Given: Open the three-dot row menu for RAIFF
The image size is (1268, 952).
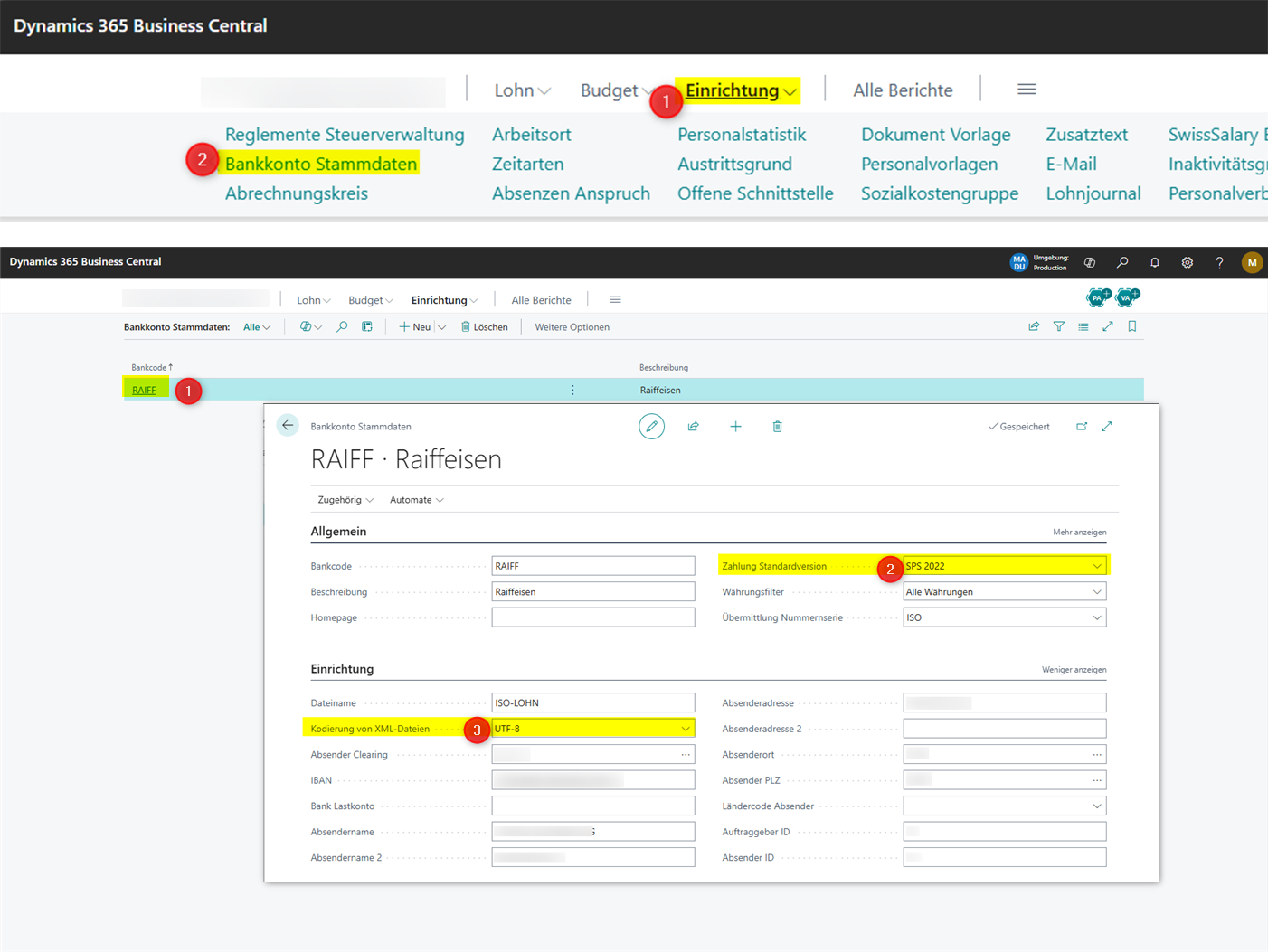Looking at the screenshot, I should coord(572,391).
